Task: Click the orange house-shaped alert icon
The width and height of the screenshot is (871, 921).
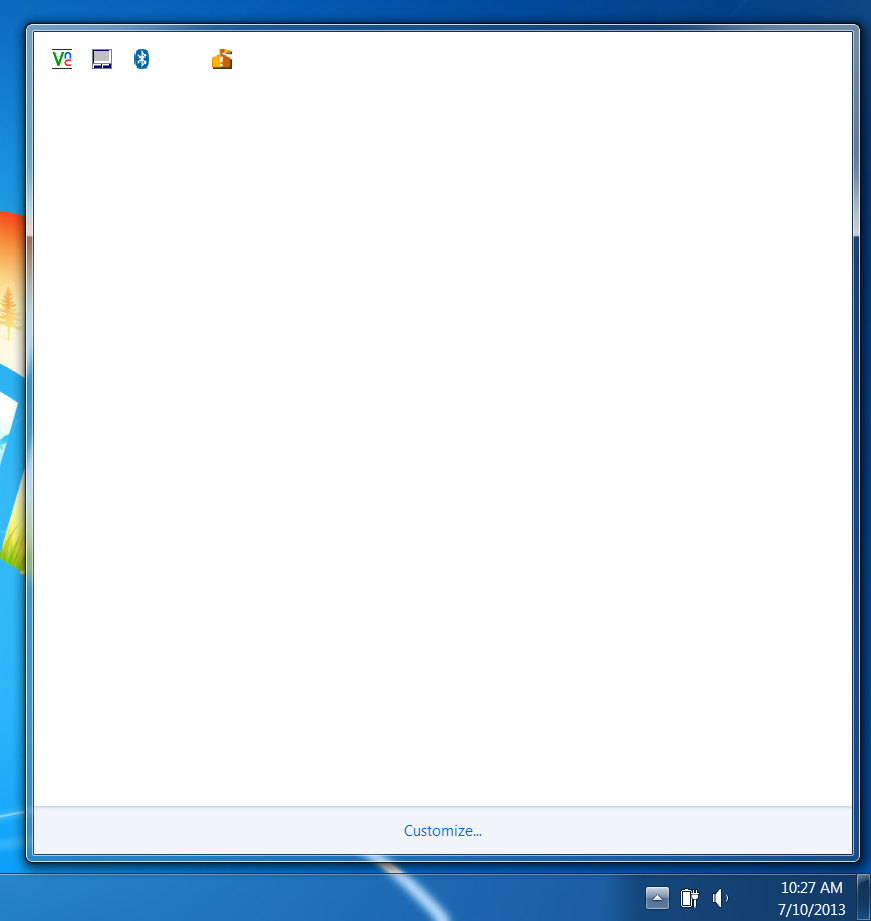Action: [222, 59]
